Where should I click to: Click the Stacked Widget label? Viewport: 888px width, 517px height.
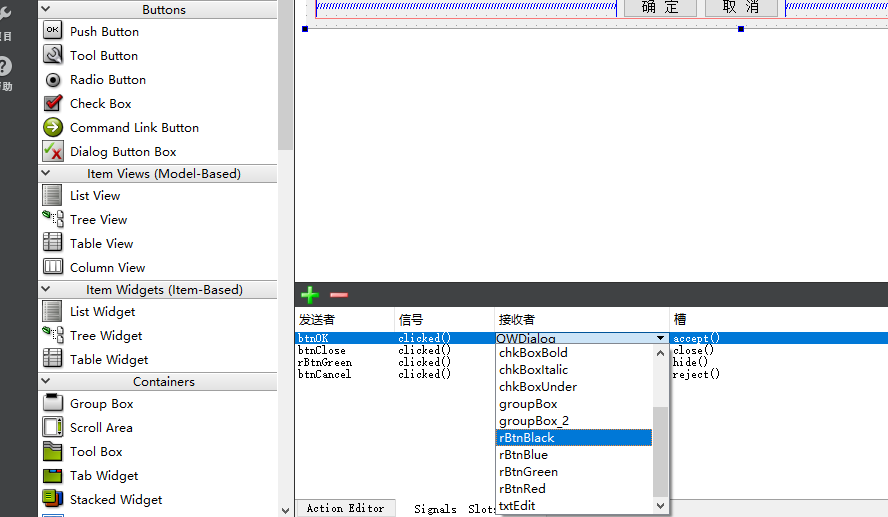tap(116, 499)
